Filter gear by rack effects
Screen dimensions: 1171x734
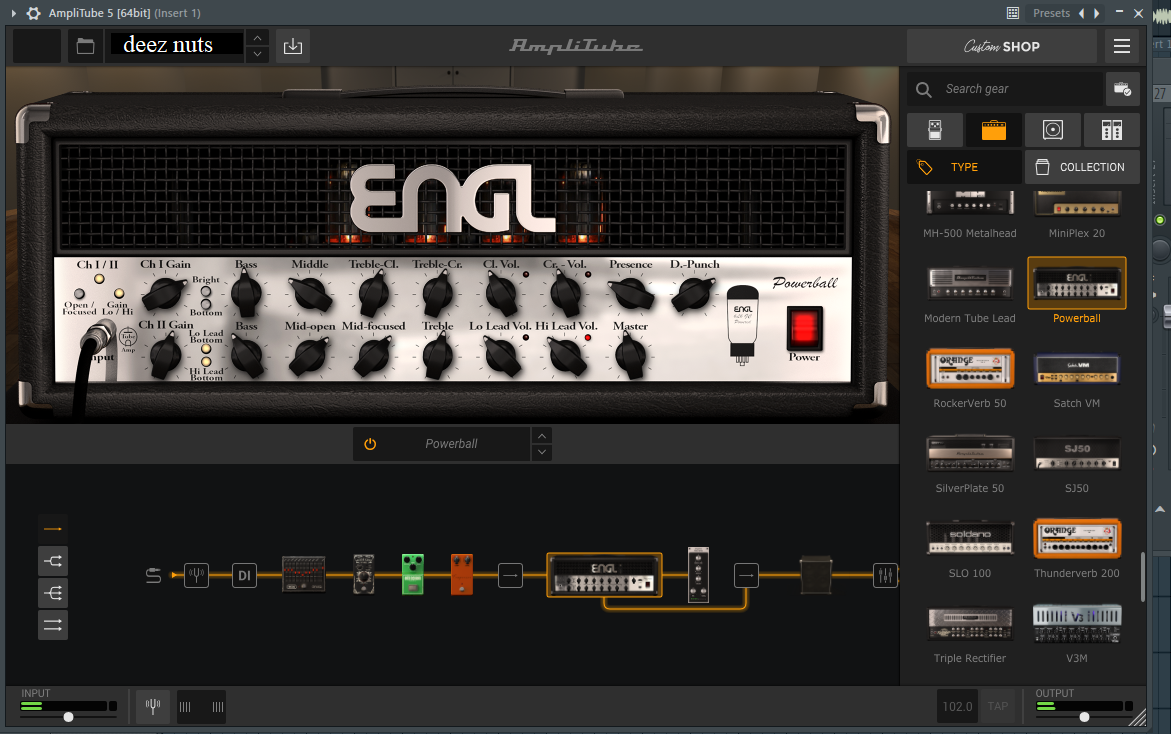click(x=1111, y=130)
